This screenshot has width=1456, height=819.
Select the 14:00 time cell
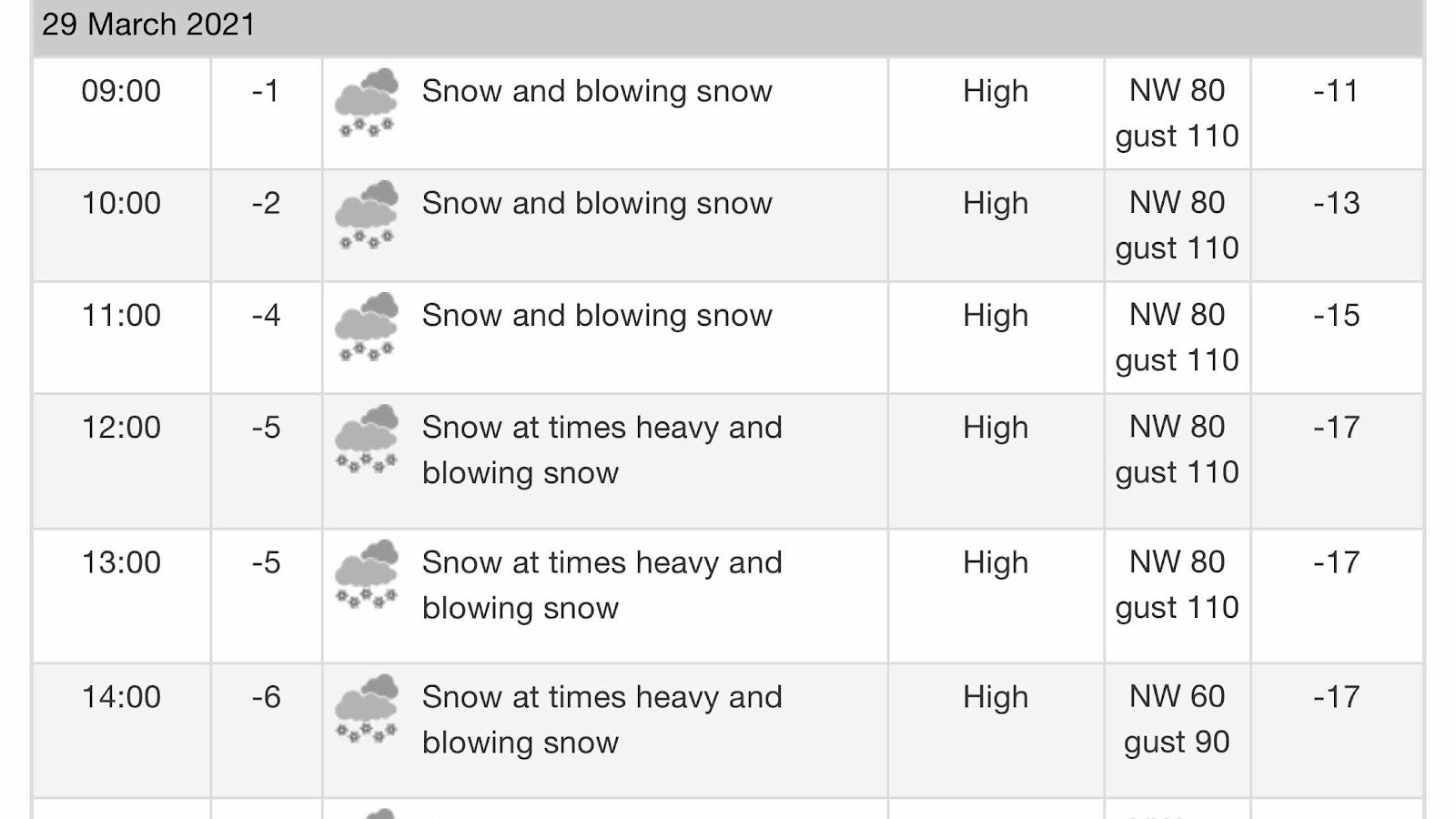tap(121, 731)
